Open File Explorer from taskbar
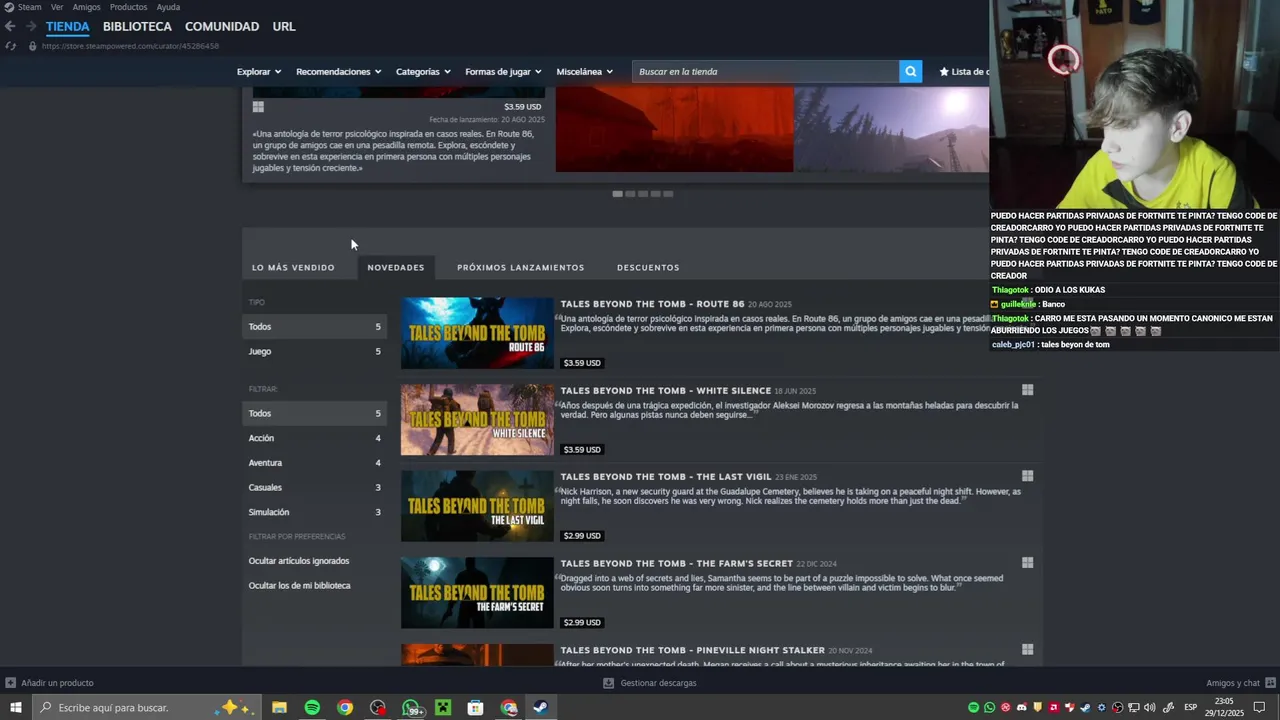The image size is (1280, 720). coord(279,707)
